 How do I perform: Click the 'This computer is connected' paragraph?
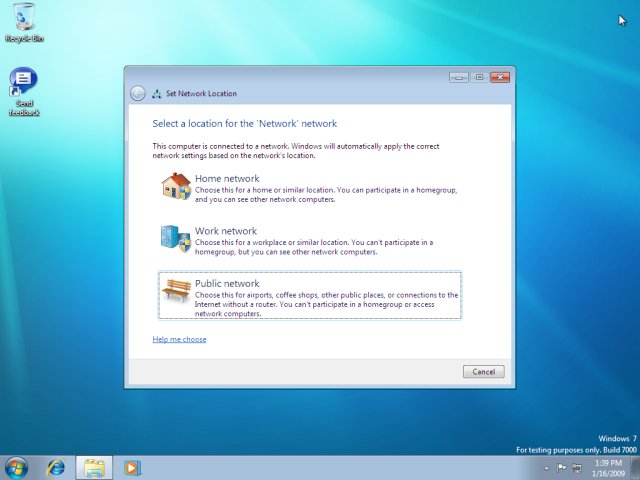coord(296,151)
